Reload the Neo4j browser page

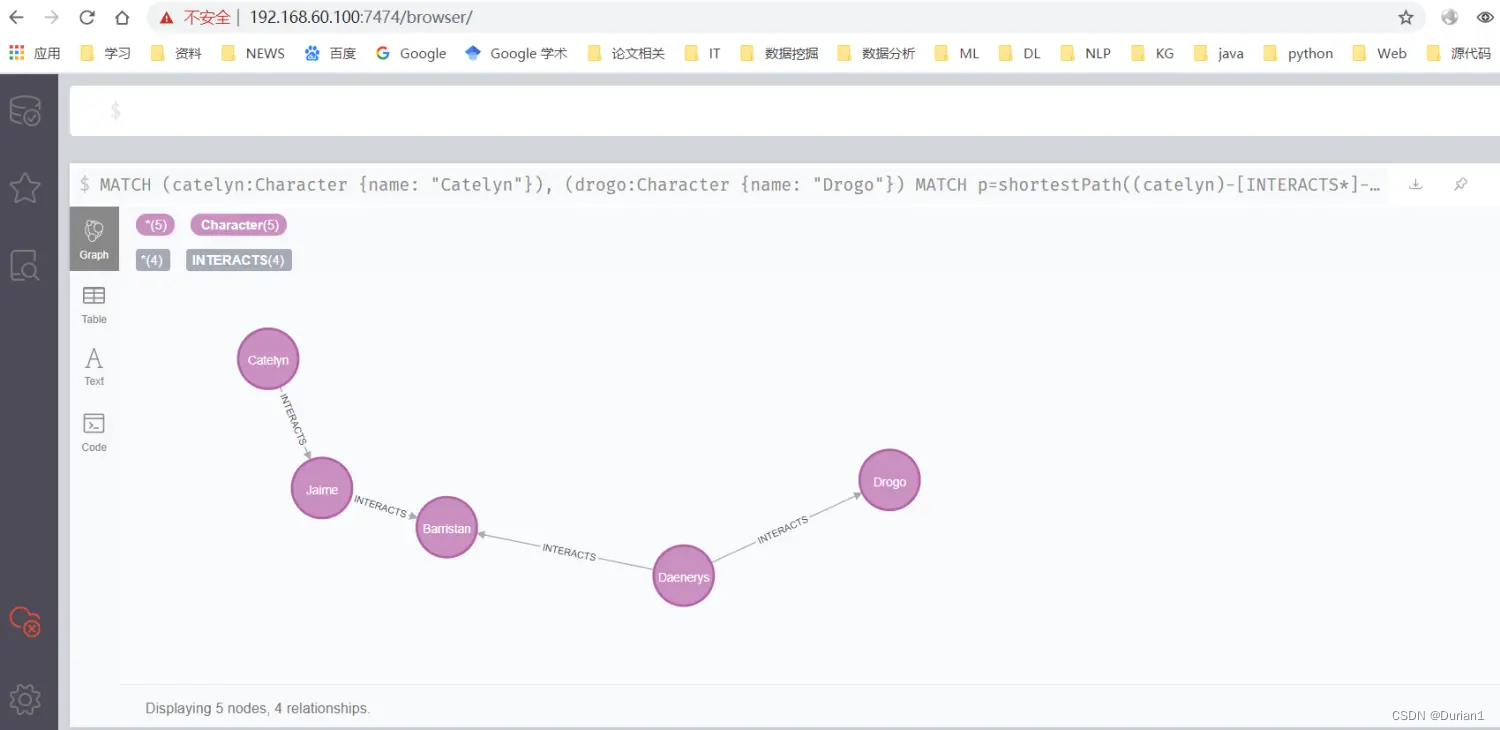87,17
